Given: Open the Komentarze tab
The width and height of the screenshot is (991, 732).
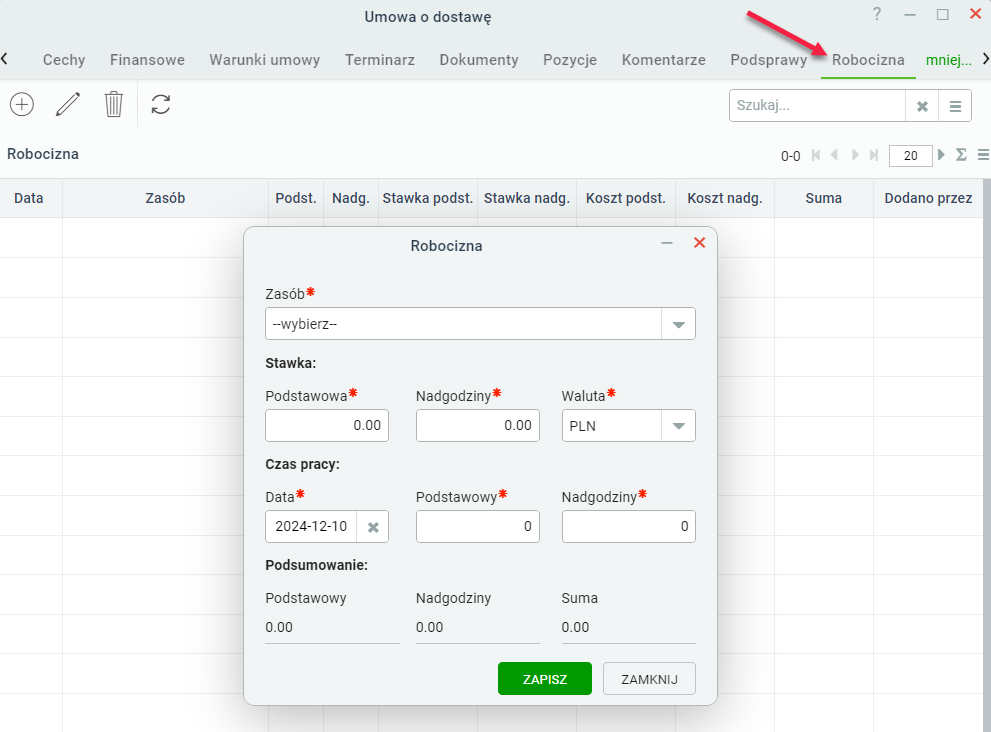Looking at the screenshot, I should 664,60.
